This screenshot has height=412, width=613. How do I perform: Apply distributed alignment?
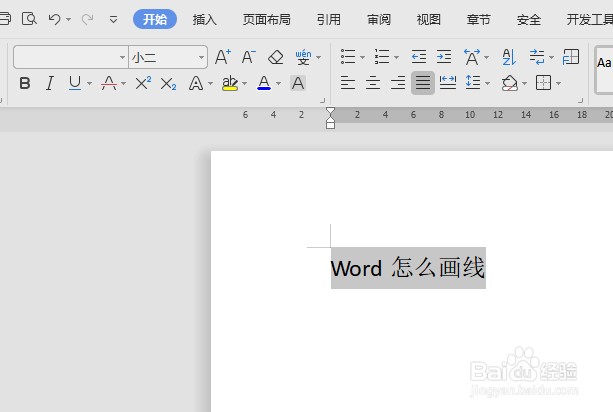coord(448,83)
